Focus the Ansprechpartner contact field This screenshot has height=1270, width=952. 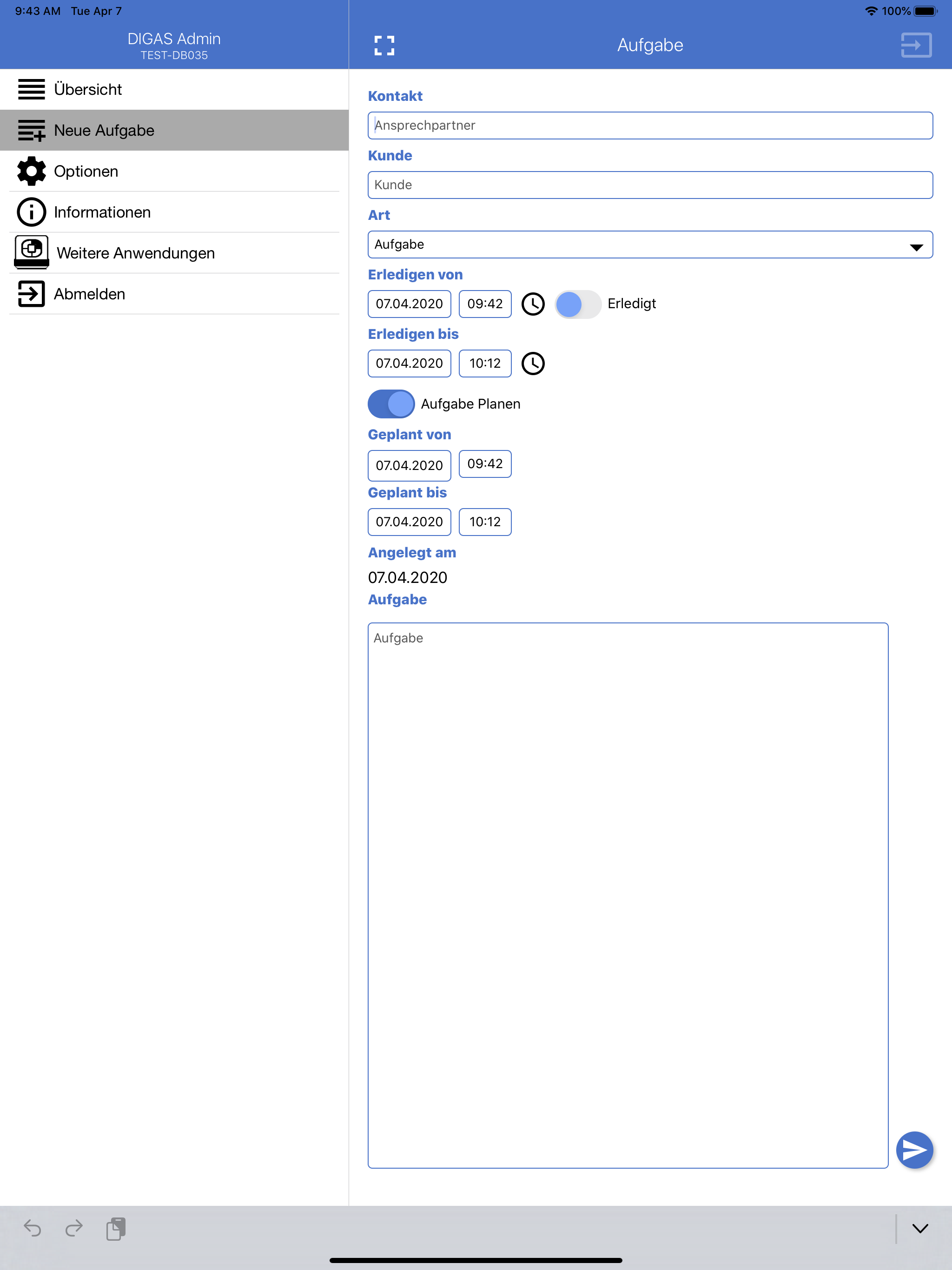[x=650, y=126]
